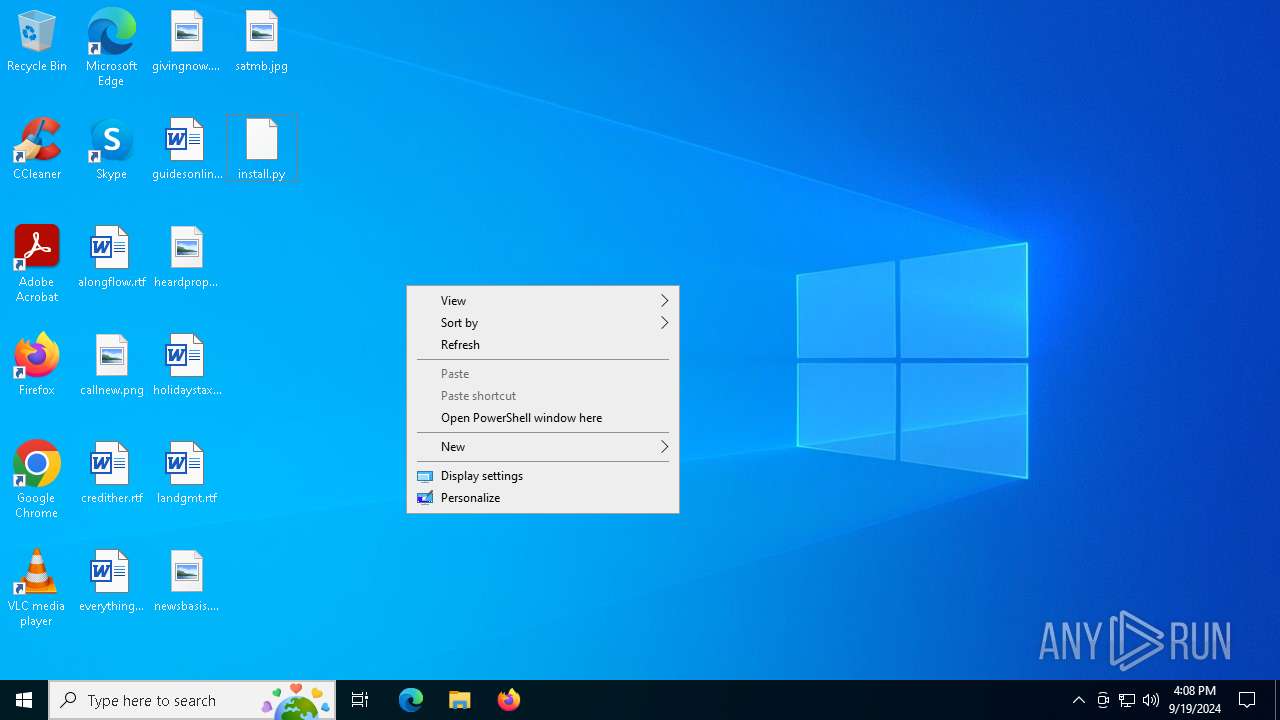Click the Type here to search box
The image size is (1280, 720).
[x=192, y=700]
